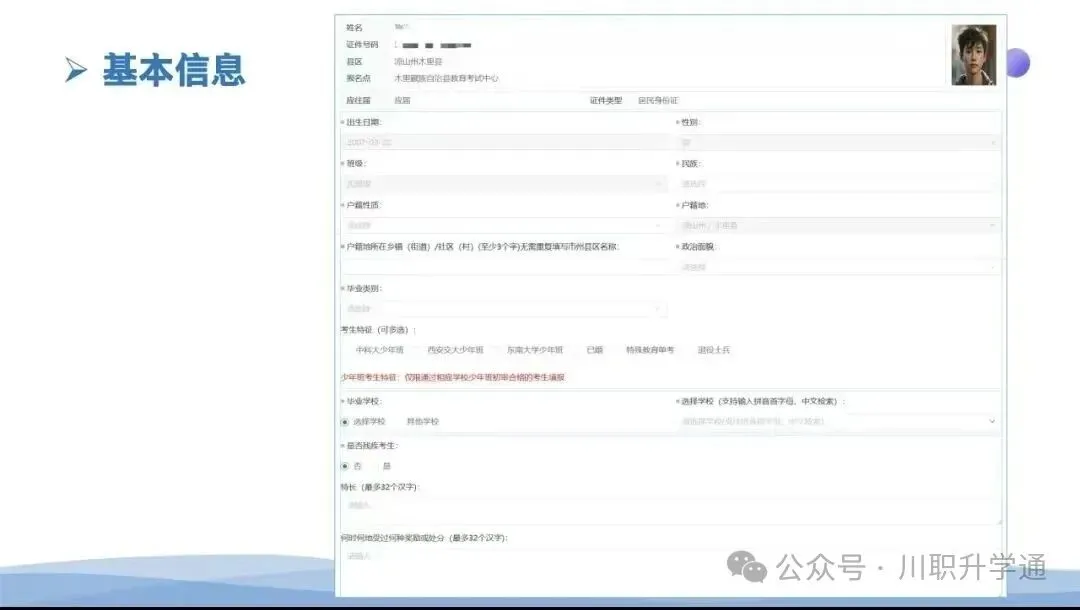Open the 户籍地 dropdown

(838, 225)
